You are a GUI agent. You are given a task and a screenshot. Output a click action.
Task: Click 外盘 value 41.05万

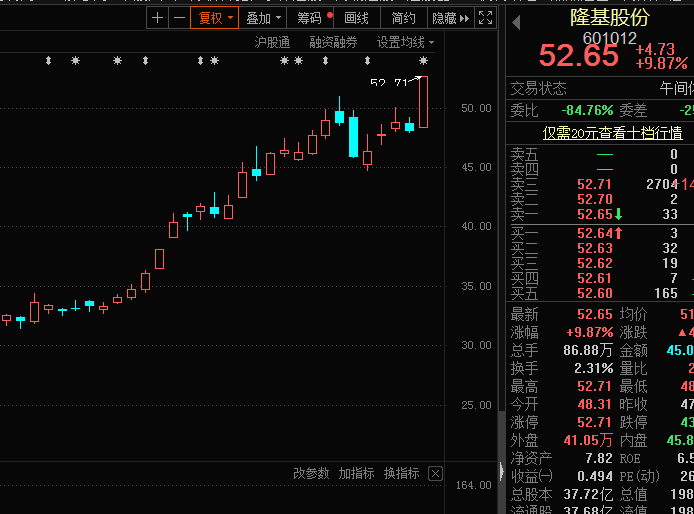pos(588,440)
